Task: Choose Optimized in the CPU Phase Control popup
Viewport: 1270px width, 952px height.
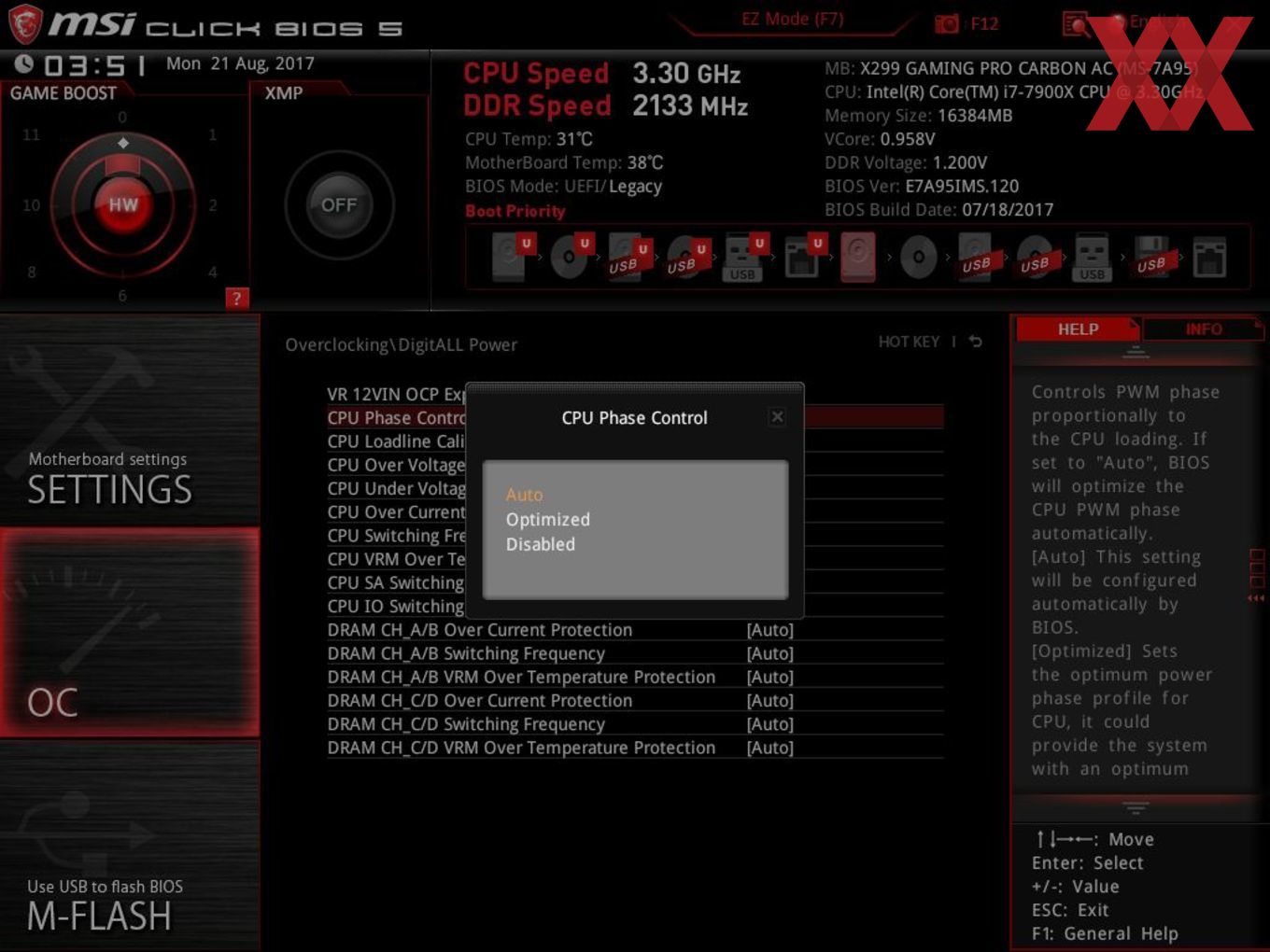Action: (548, 519)
